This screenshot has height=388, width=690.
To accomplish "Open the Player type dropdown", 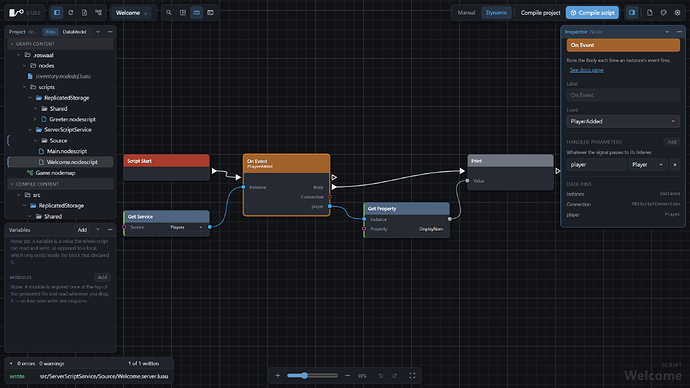I will [648, 165].
